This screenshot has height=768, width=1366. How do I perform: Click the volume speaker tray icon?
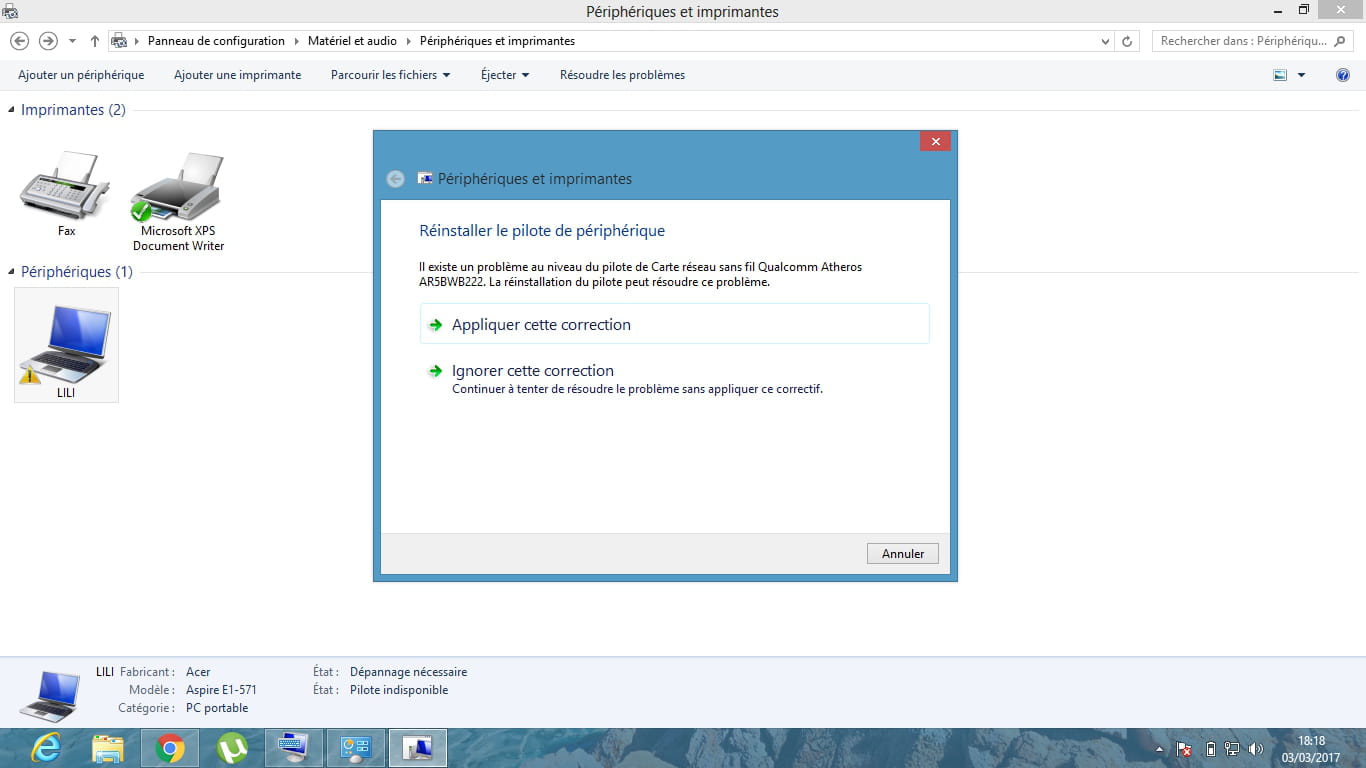[x=1256, y=749]
